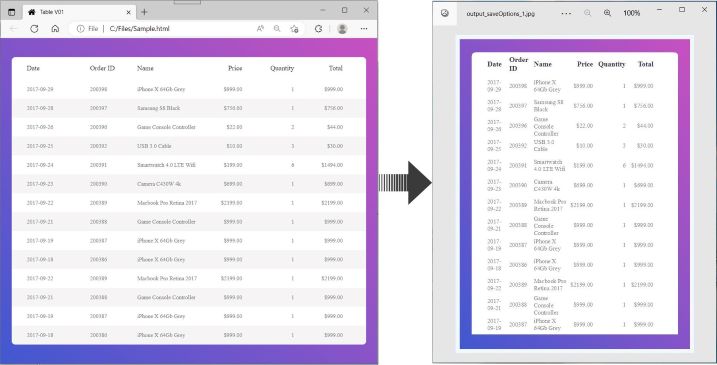Maximize the browser window
The width and height of the screenshot is (717, 365).
[345, 10]
